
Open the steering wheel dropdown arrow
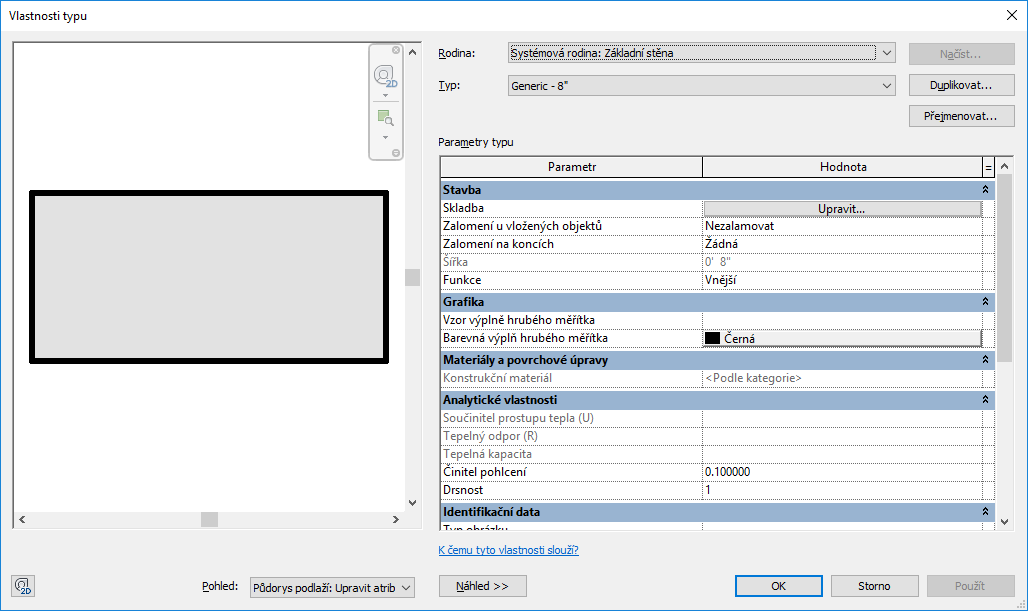point(386,96)
